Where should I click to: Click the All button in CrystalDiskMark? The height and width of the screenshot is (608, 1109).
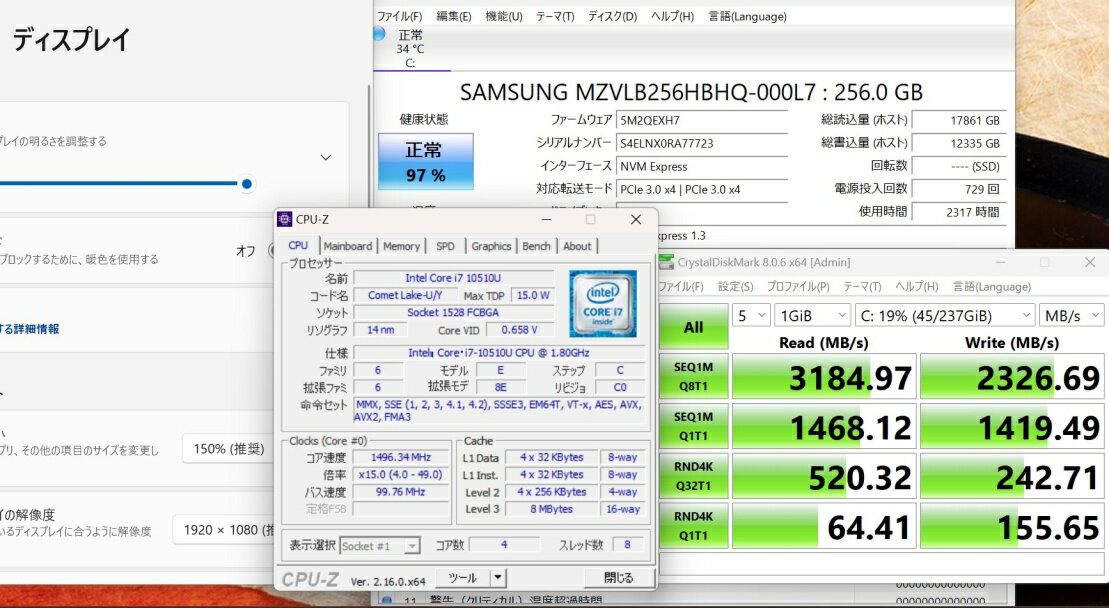[x=693, y=327]
